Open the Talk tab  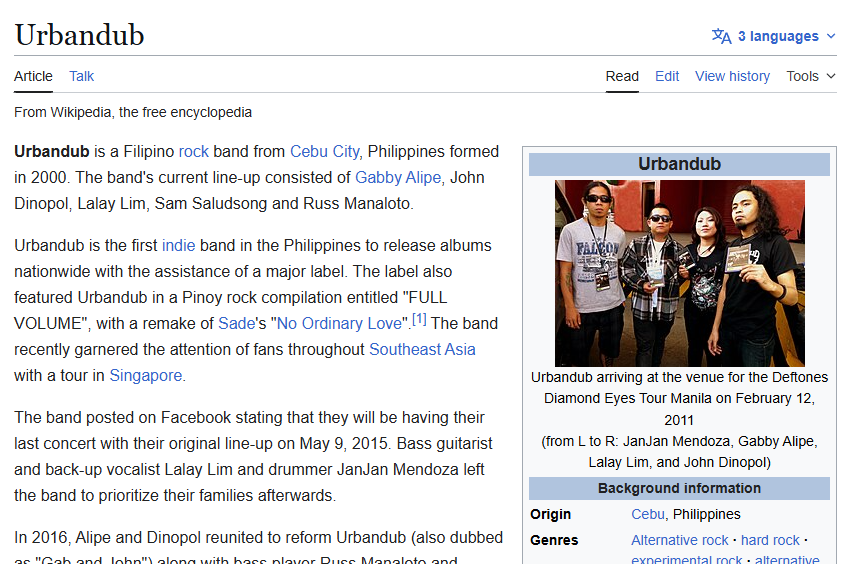point(81,76)
